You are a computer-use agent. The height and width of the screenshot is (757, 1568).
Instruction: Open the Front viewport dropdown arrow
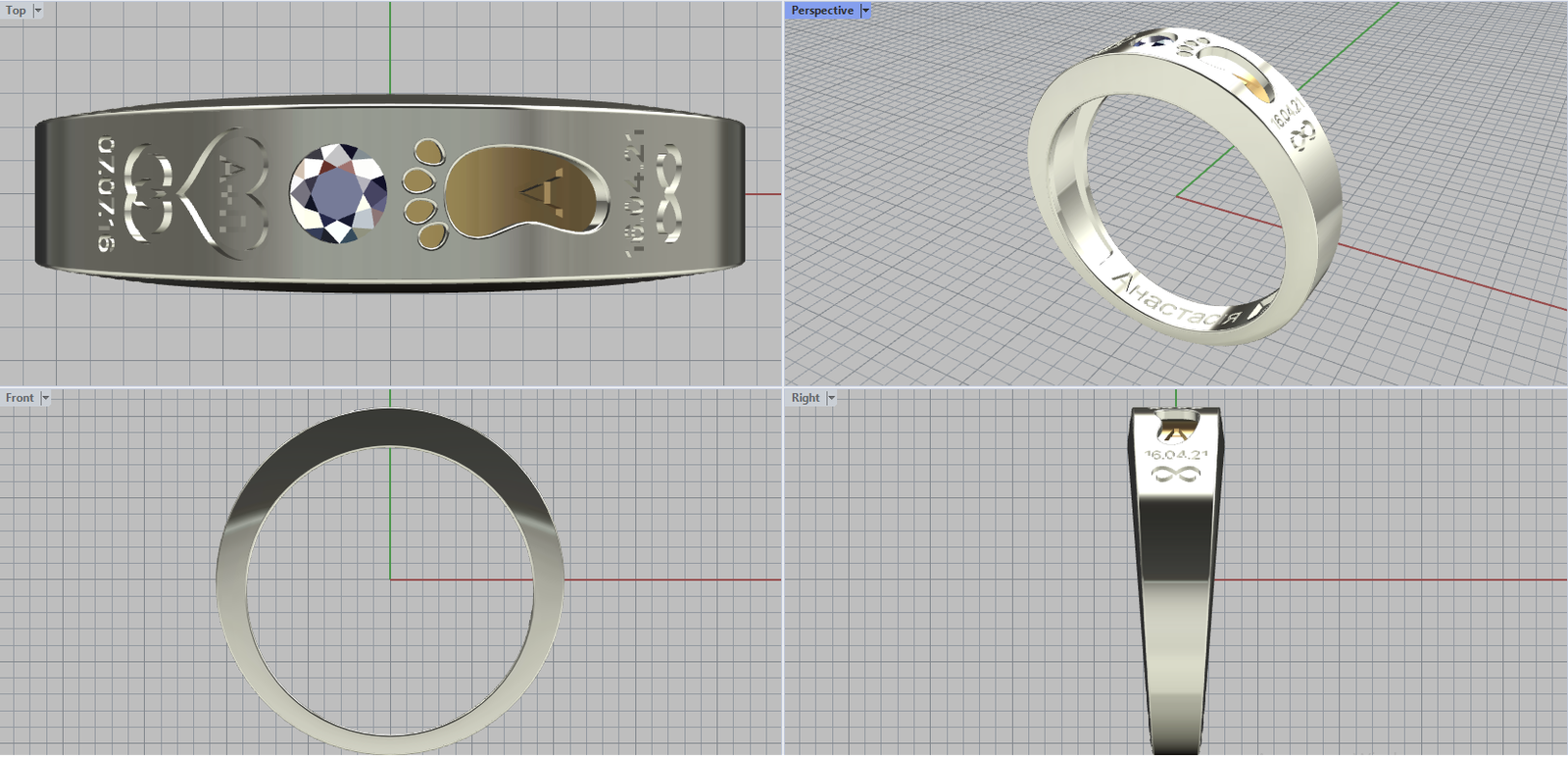[45, 398]
